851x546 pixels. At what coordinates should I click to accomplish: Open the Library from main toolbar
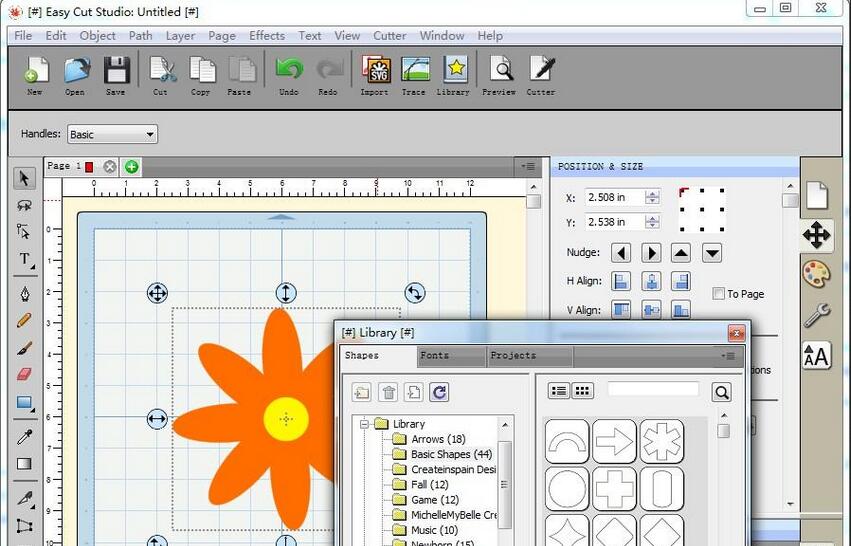454,75
